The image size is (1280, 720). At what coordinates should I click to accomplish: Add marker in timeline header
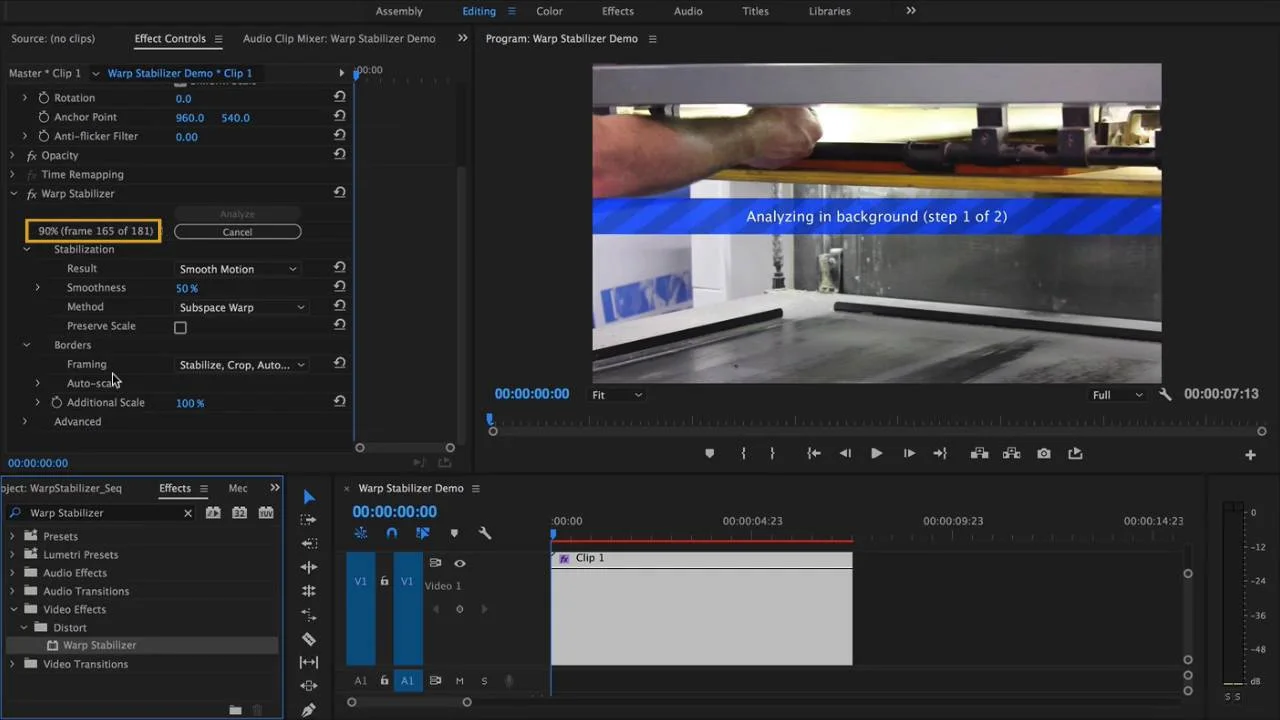point(454,534)
